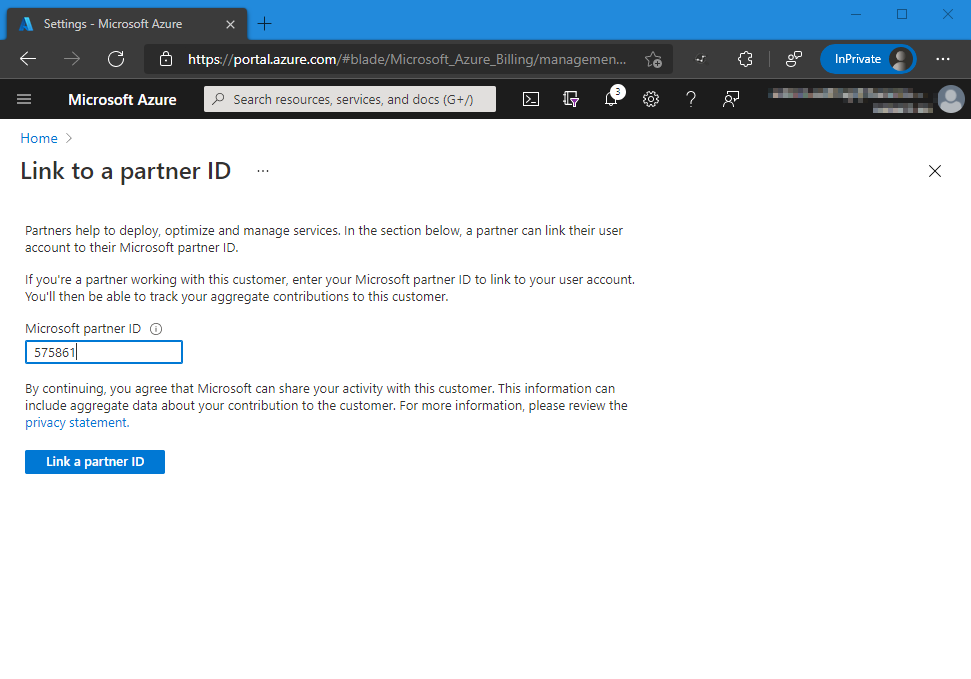971x679 pixels.
Task: Click the Microsoft partner ID input field
Action: [104, 352]
